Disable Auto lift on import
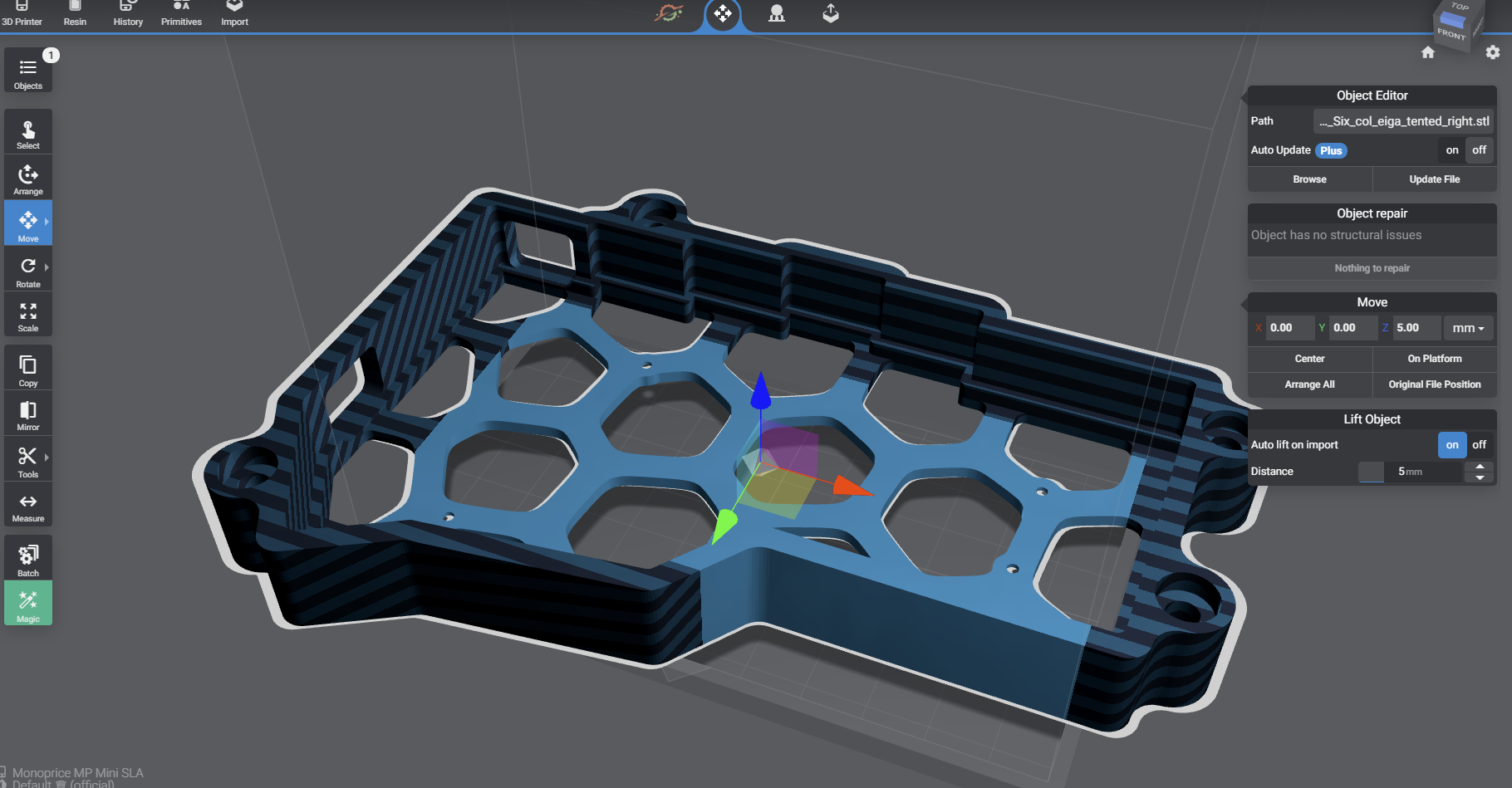Image resolution: width=1512 pixels, height=788 pixels. pyautogui.click(x=1479, y=445)
